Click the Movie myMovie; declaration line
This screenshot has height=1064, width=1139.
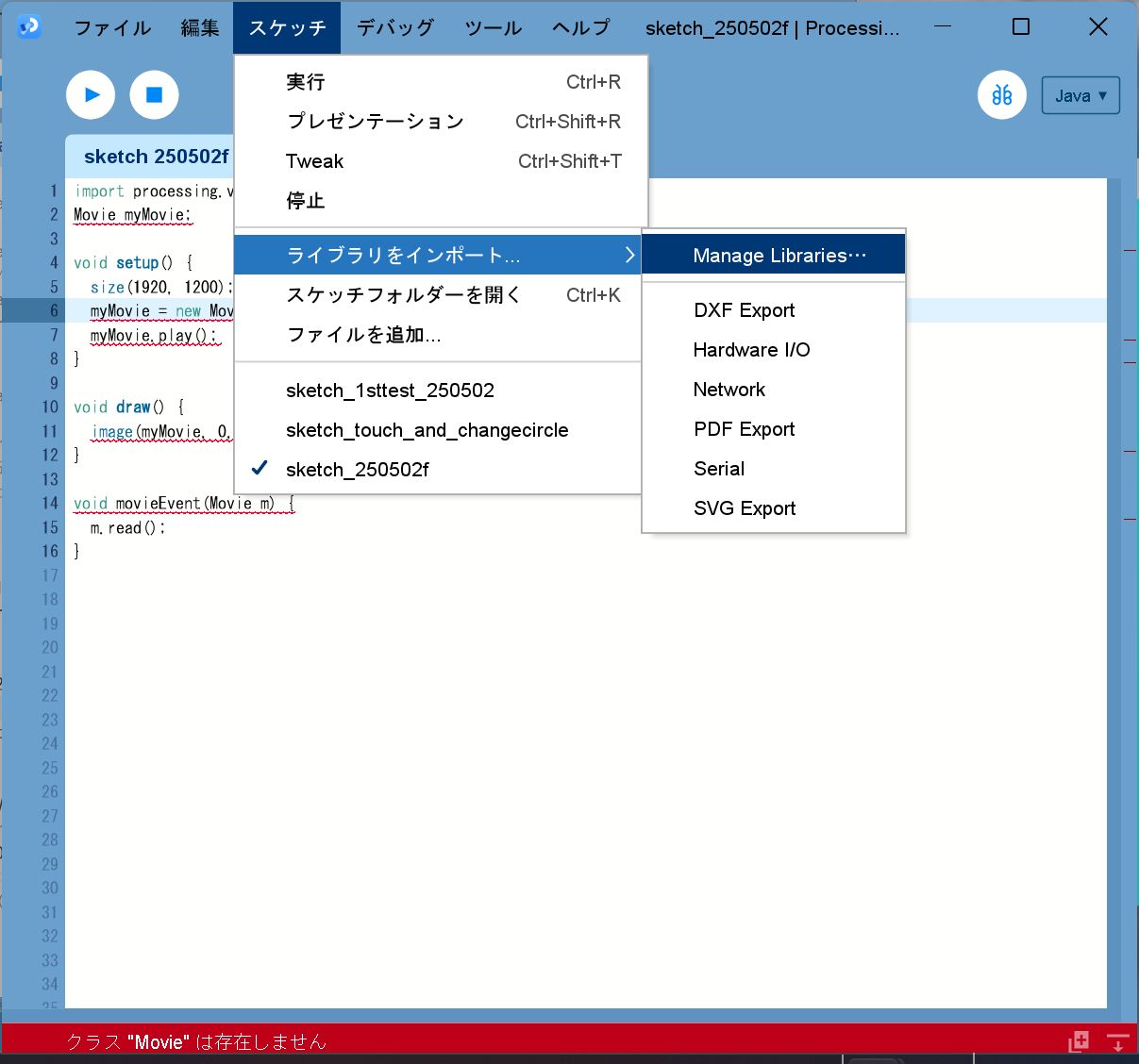click(132, 215)
